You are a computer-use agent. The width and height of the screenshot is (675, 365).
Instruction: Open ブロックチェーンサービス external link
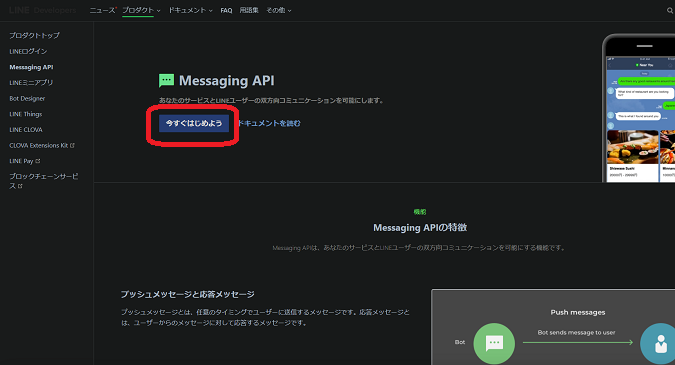pos(43,181)
